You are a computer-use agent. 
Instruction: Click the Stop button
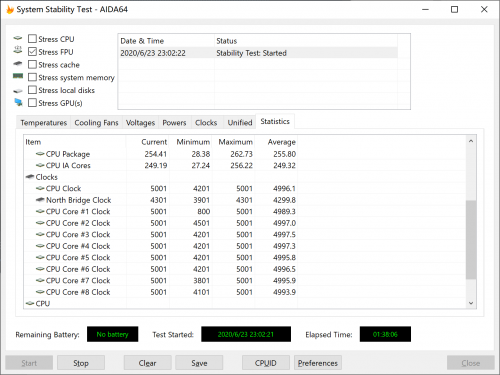coord(81,363)
